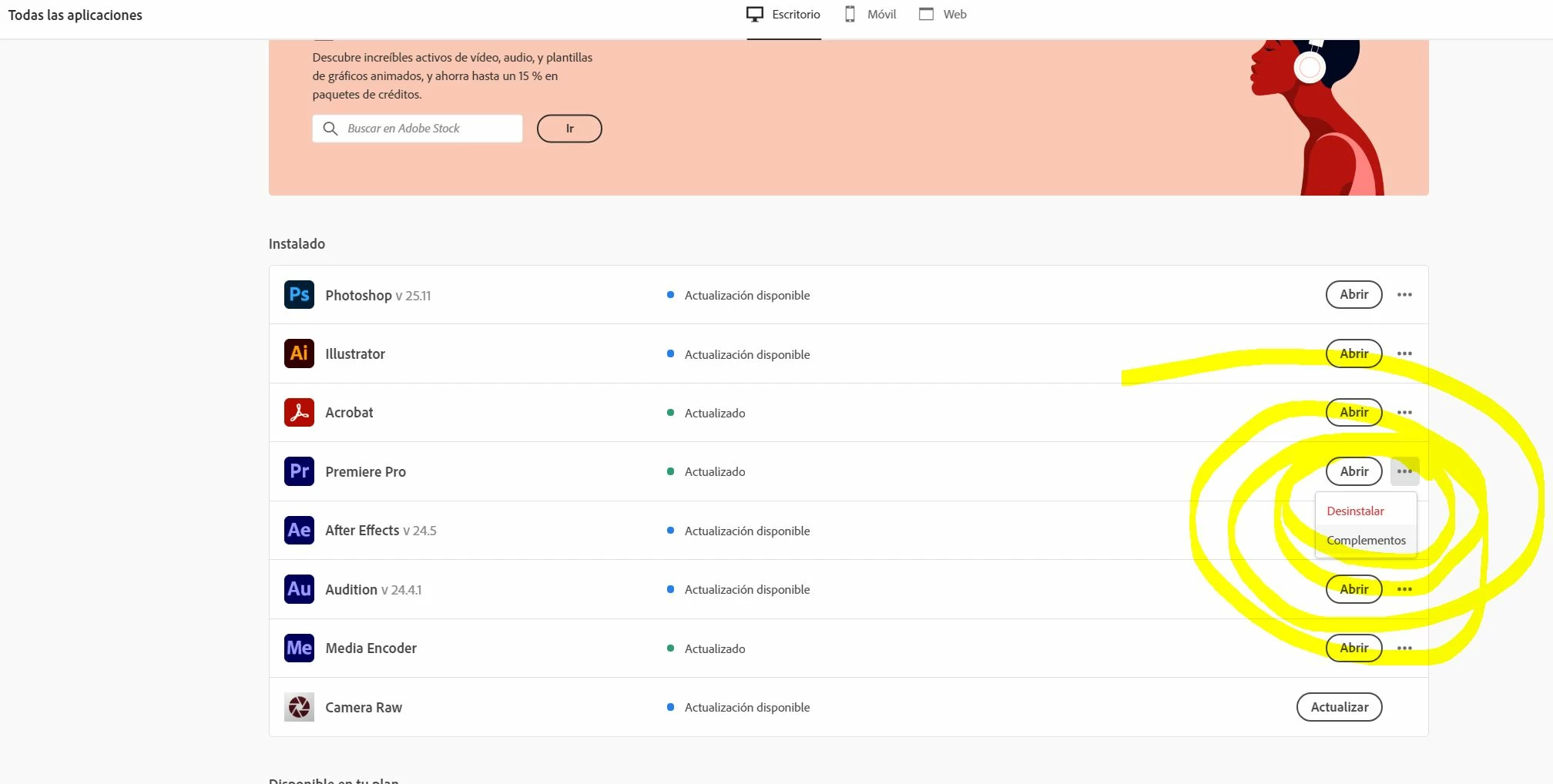1553x784 pixels.
Task: Open more options for Acrobat
Action: pos(1404,412)
